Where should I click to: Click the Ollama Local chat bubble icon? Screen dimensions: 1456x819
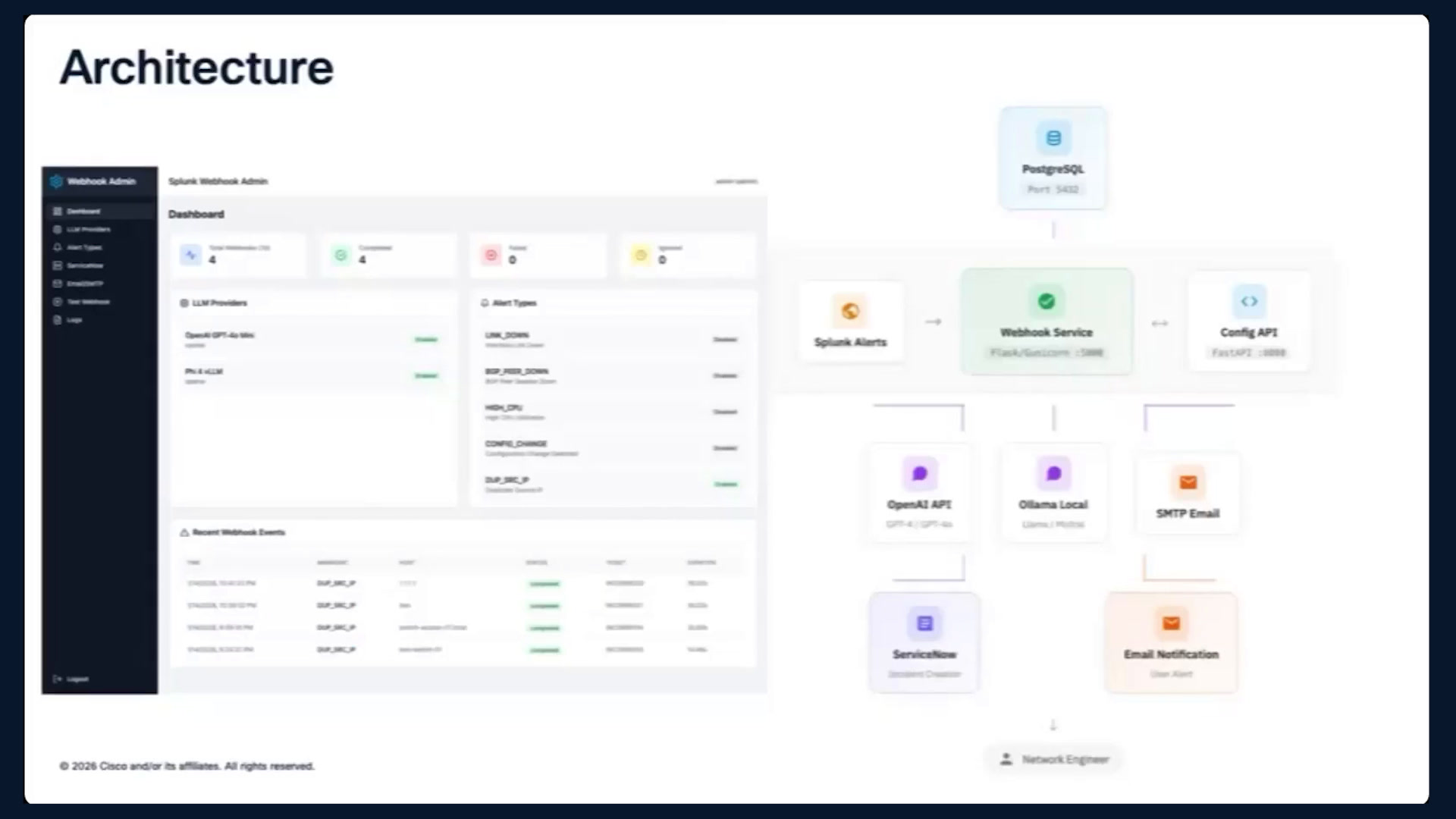tap(1053, 474)
